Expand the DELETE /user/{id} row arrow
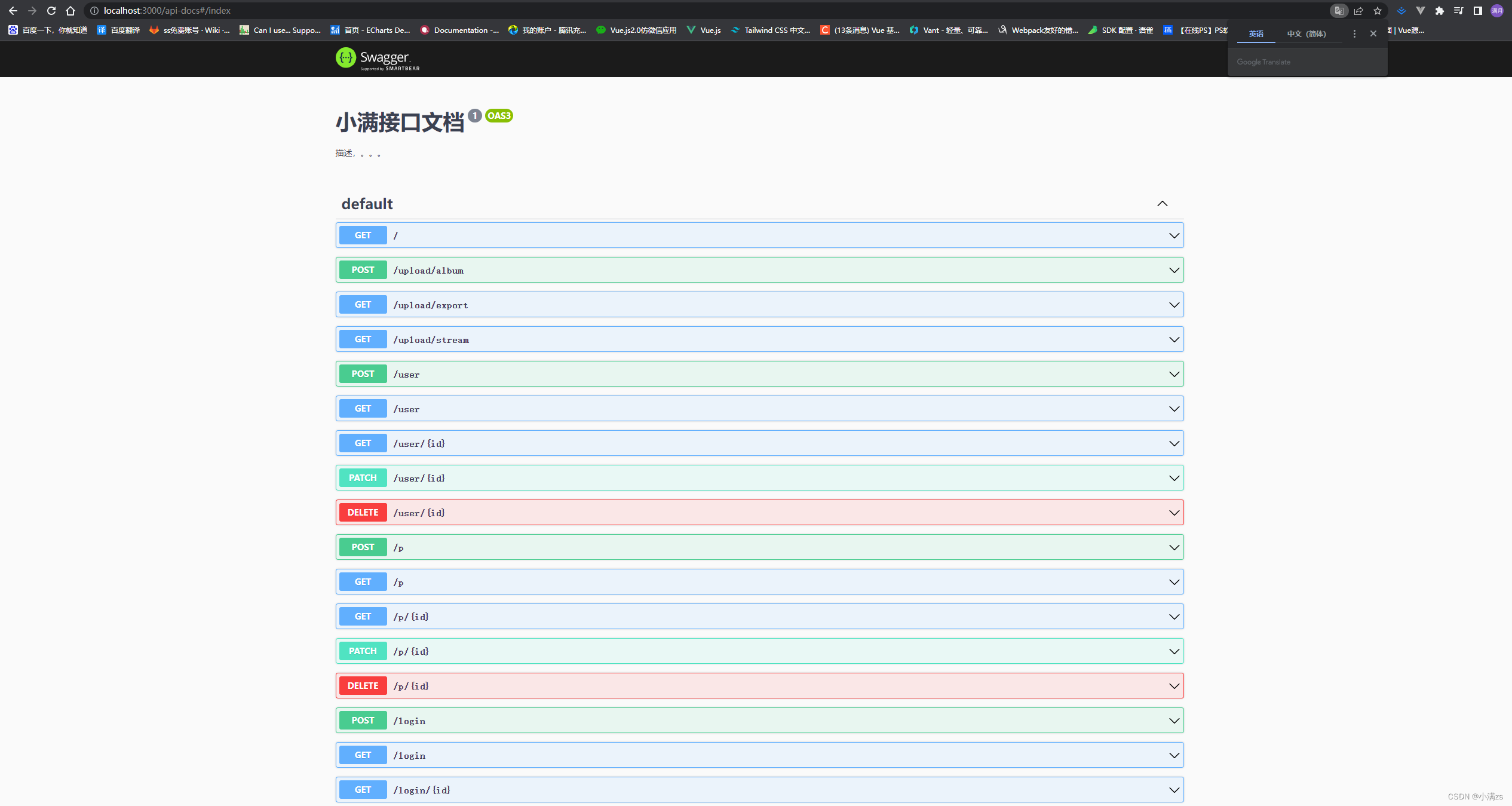Viewport: 1512px width, 806px height. (1174, 513)
